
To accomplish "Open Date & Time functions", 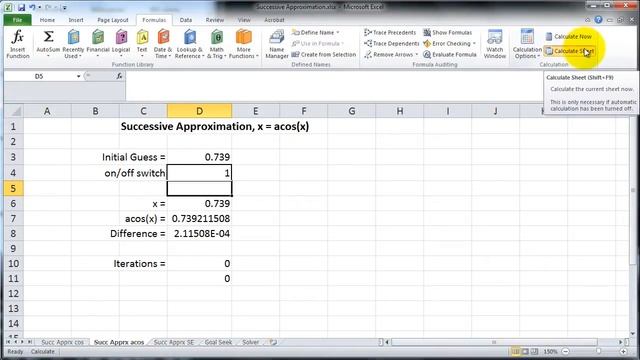I will [163, 44].
